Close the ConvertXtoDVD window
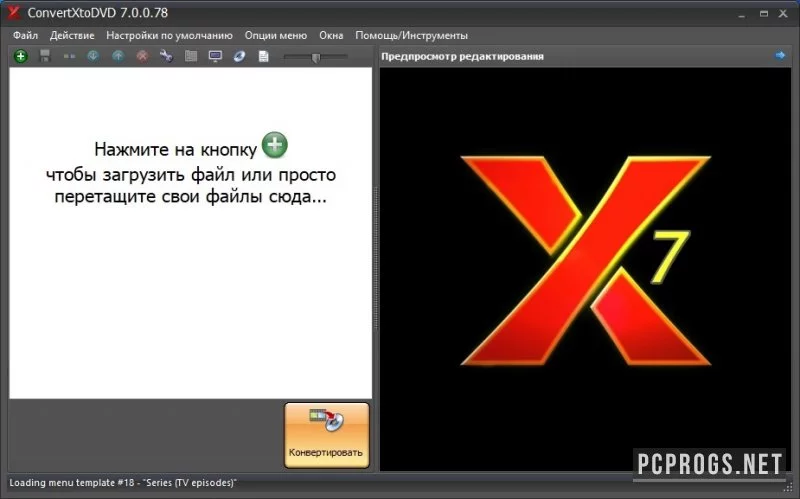Screen dimensions: 800x499 [783, 14]
